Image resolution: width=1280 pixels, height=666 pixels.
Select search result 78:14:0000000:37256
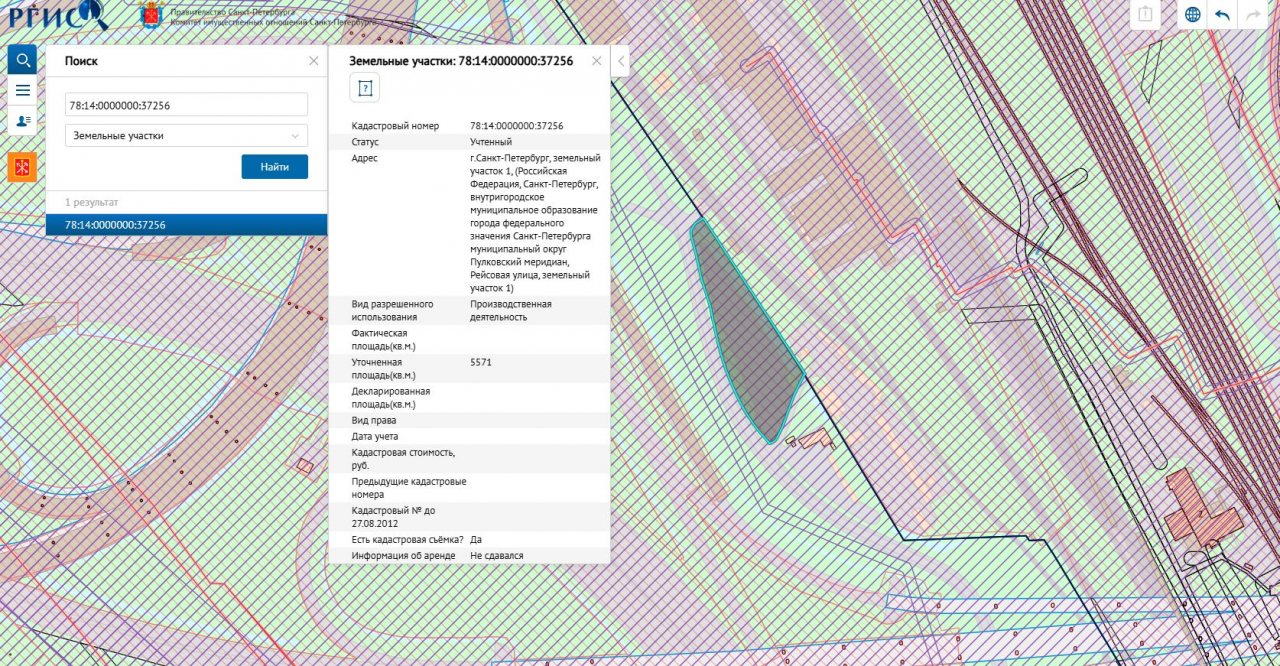186,225
